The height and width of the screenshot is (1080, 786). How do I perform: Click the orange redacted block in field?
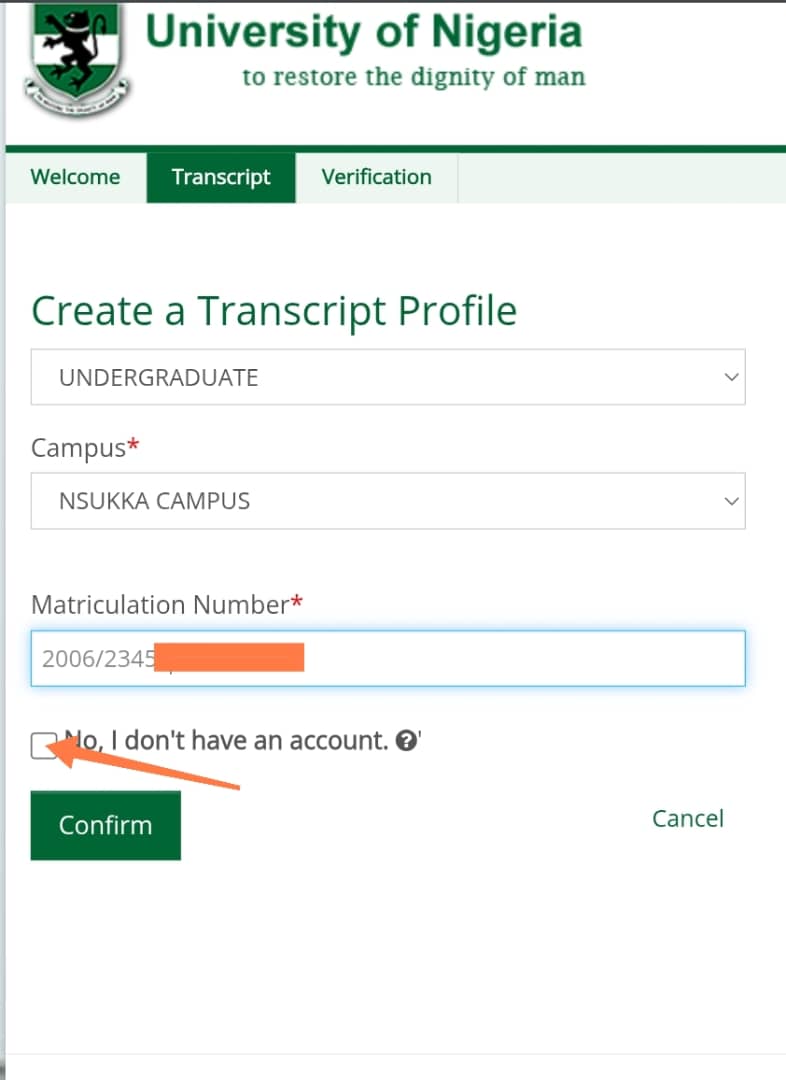pyautogui.click(x=230, y=658)
